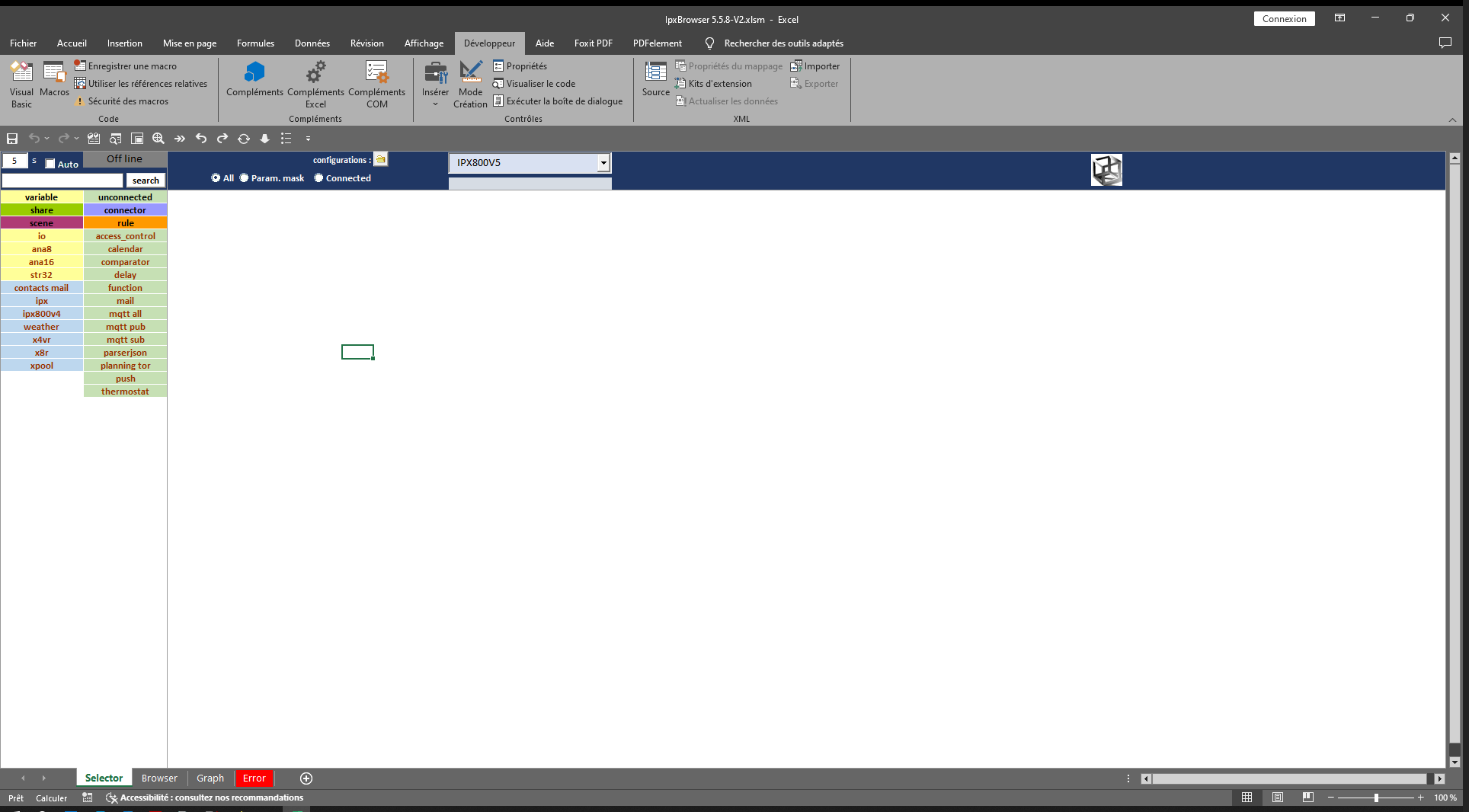Open the Visual Basic editor

[x=21, y=84]
